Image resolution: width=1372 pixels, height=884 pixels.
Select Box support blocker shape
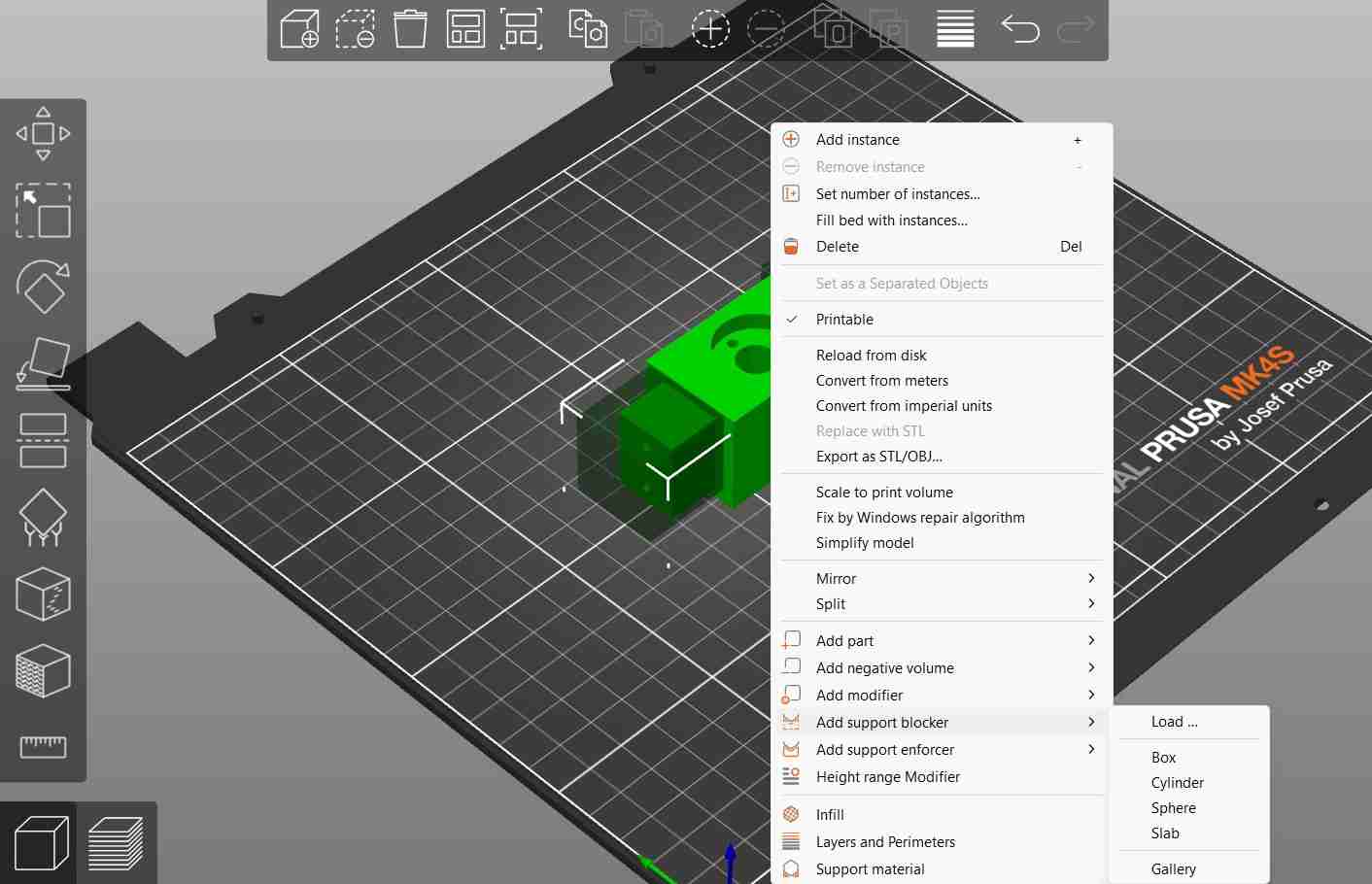pyautogui.click(x=1189, y=758)
